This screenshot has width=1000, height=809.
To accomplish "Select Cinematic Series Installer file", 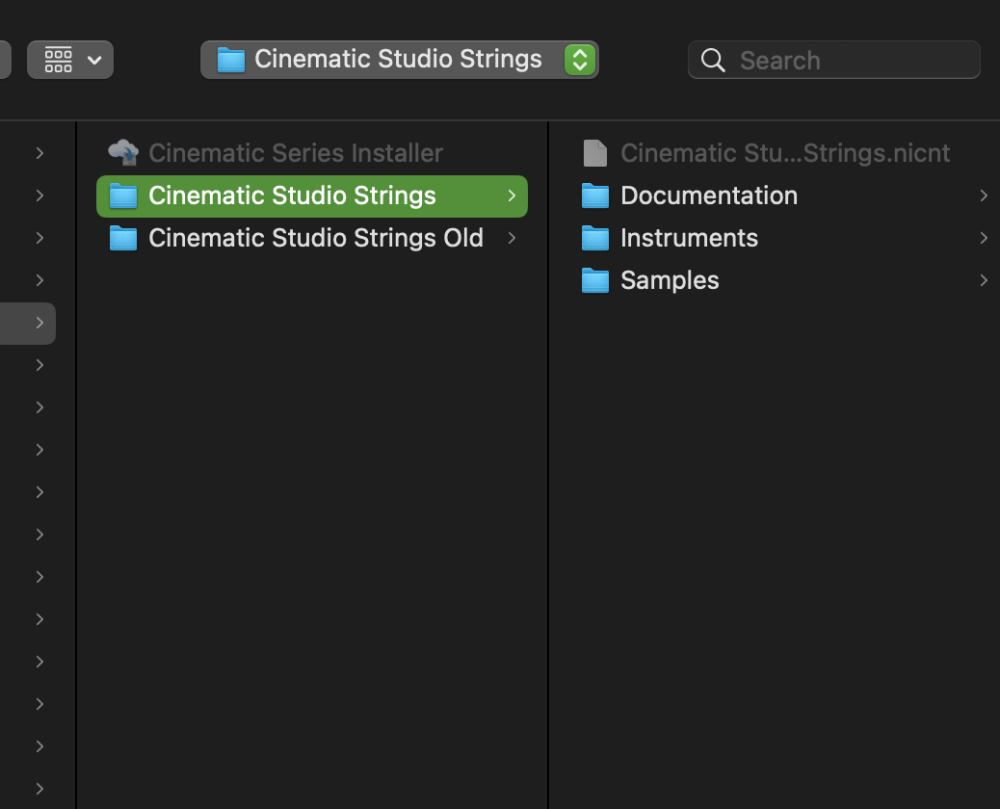I will point(311,153).
